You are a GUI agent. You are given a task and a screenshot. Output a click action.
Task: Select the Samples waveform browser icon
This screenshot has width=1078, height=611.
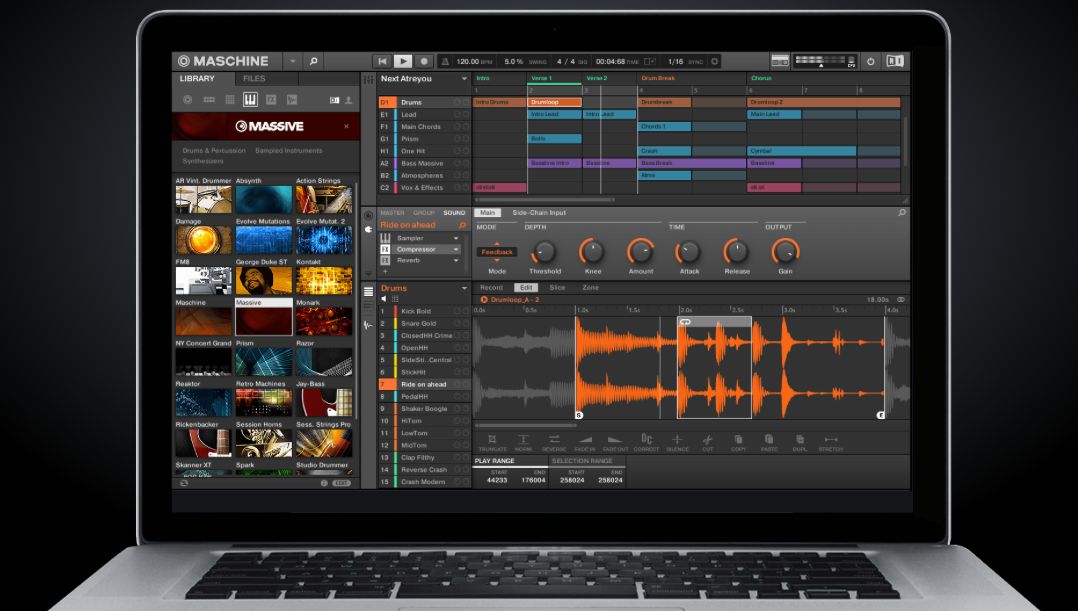point(292,100)
